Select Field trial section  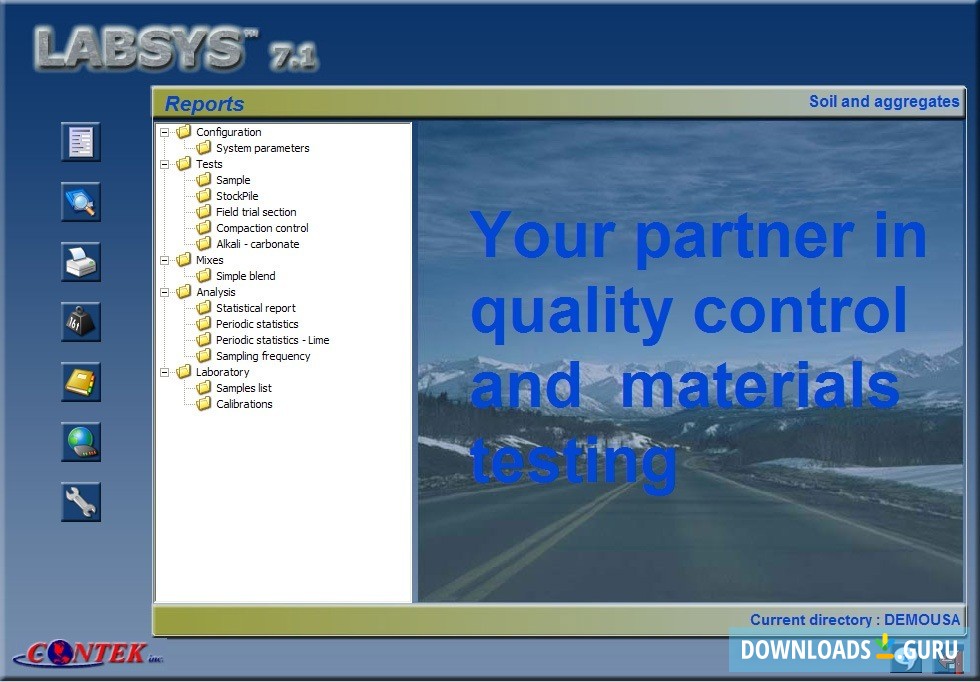coord(256,212)
